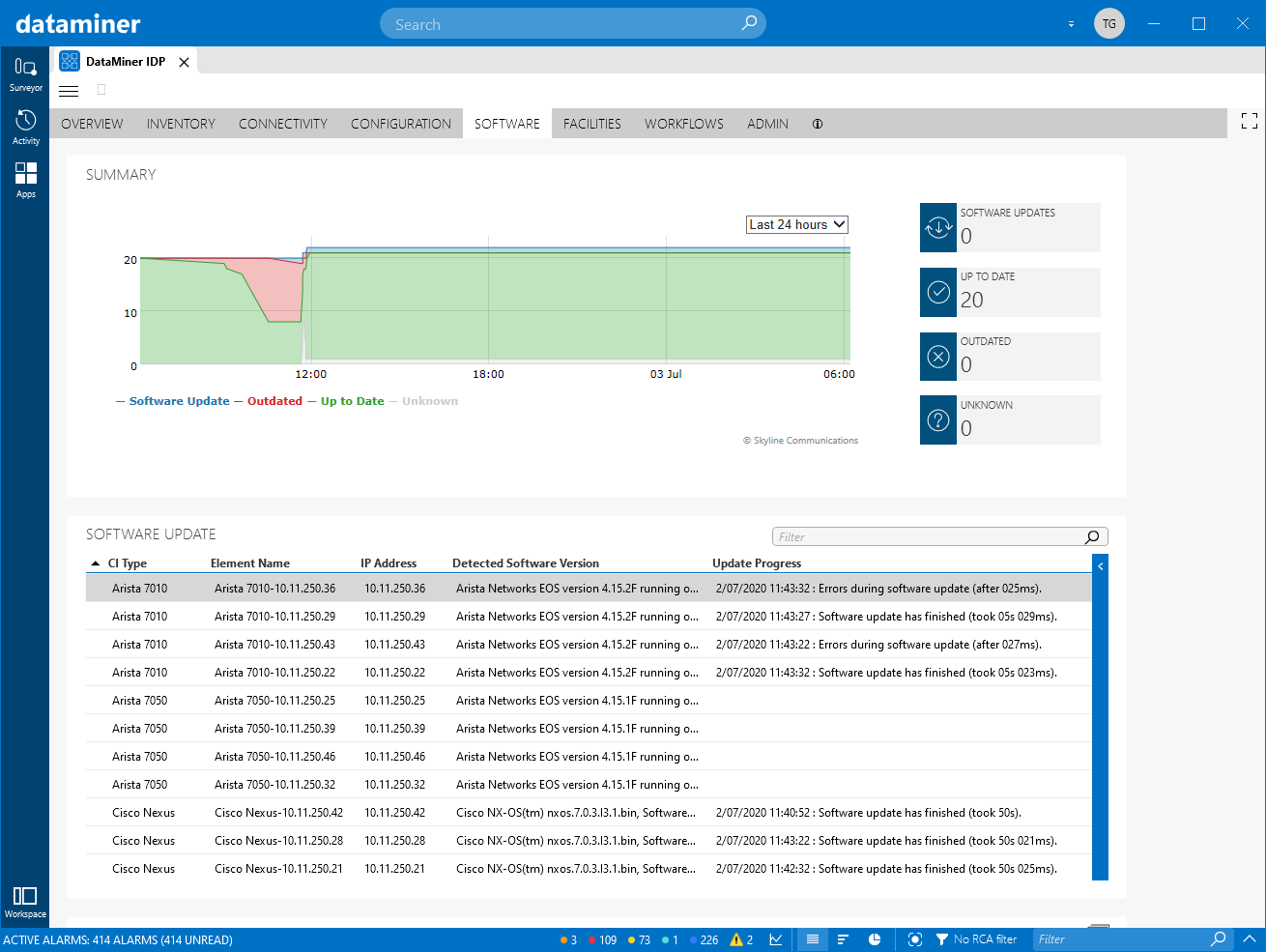Screen dimensions: 1266x952
Task: Open the Surveyor sidebar panel
Action: click(x=25, y=73)
